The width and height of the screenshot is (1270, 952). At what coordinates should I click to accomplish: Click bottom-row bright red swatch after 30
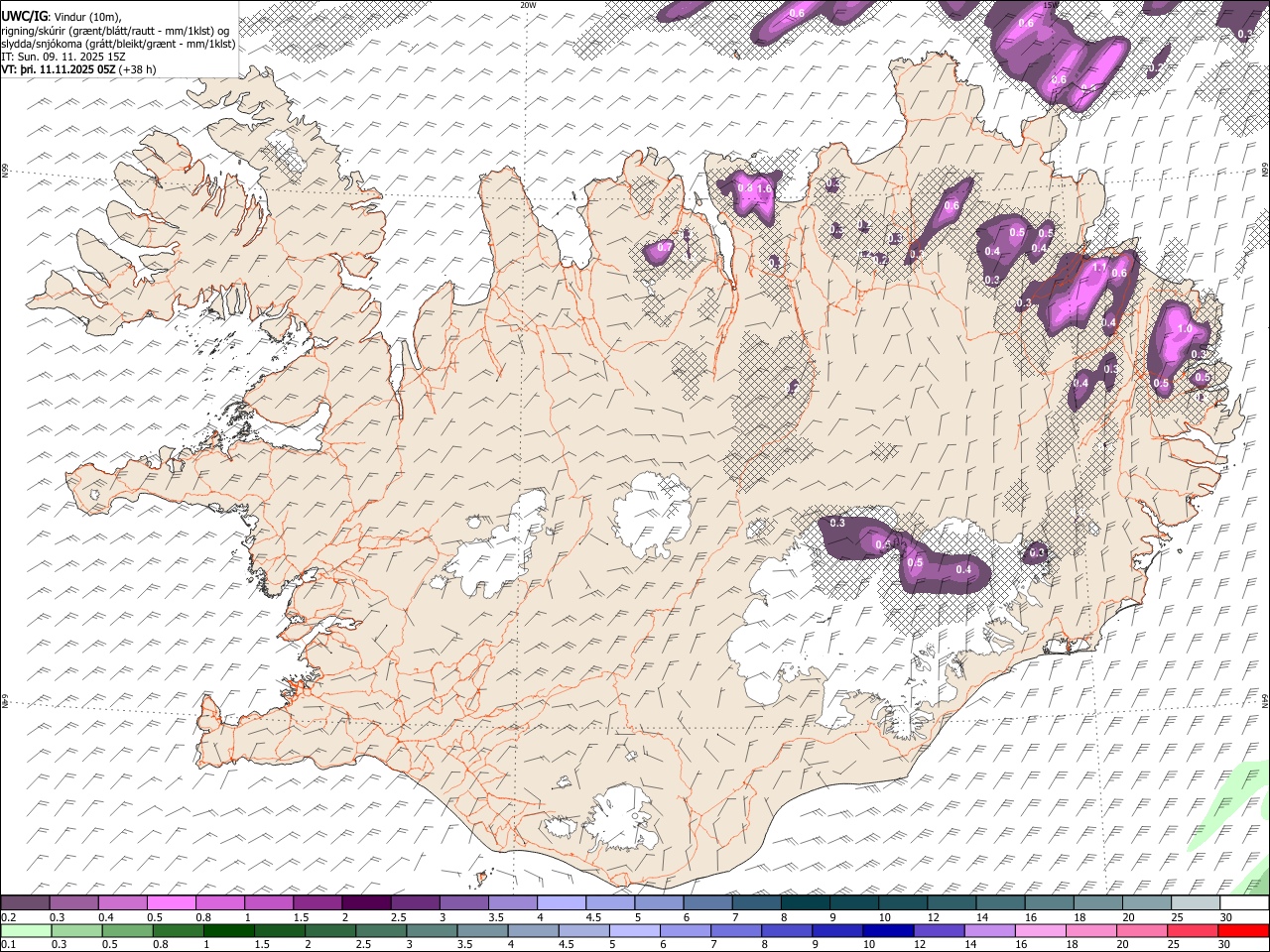(1243, 930)
